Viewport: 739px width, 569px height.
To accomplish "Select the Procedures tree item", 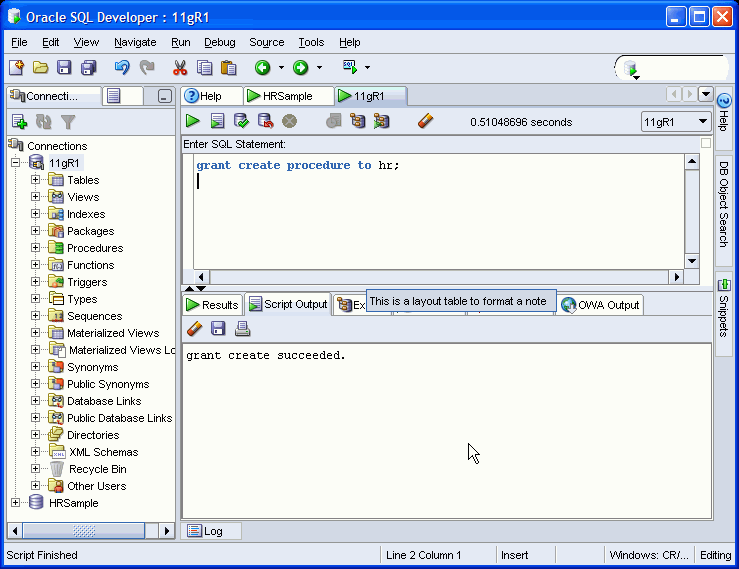I will [x=95, y=248].
